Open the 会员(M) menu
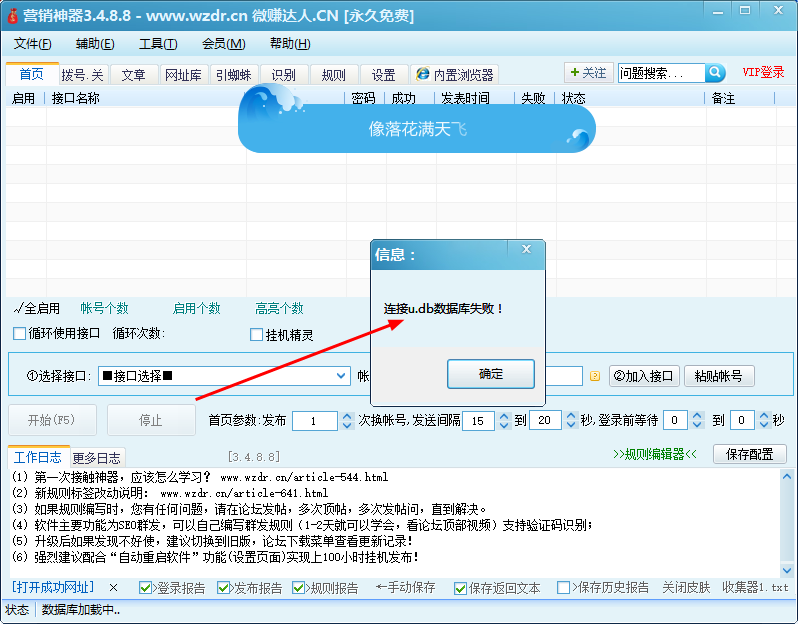 tap(223, 44)
